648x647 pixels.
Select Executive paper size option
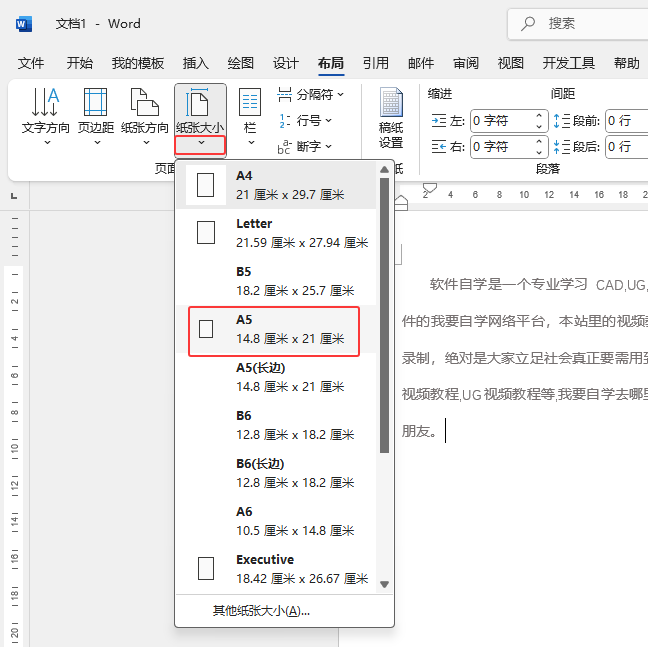coord(276,569)
